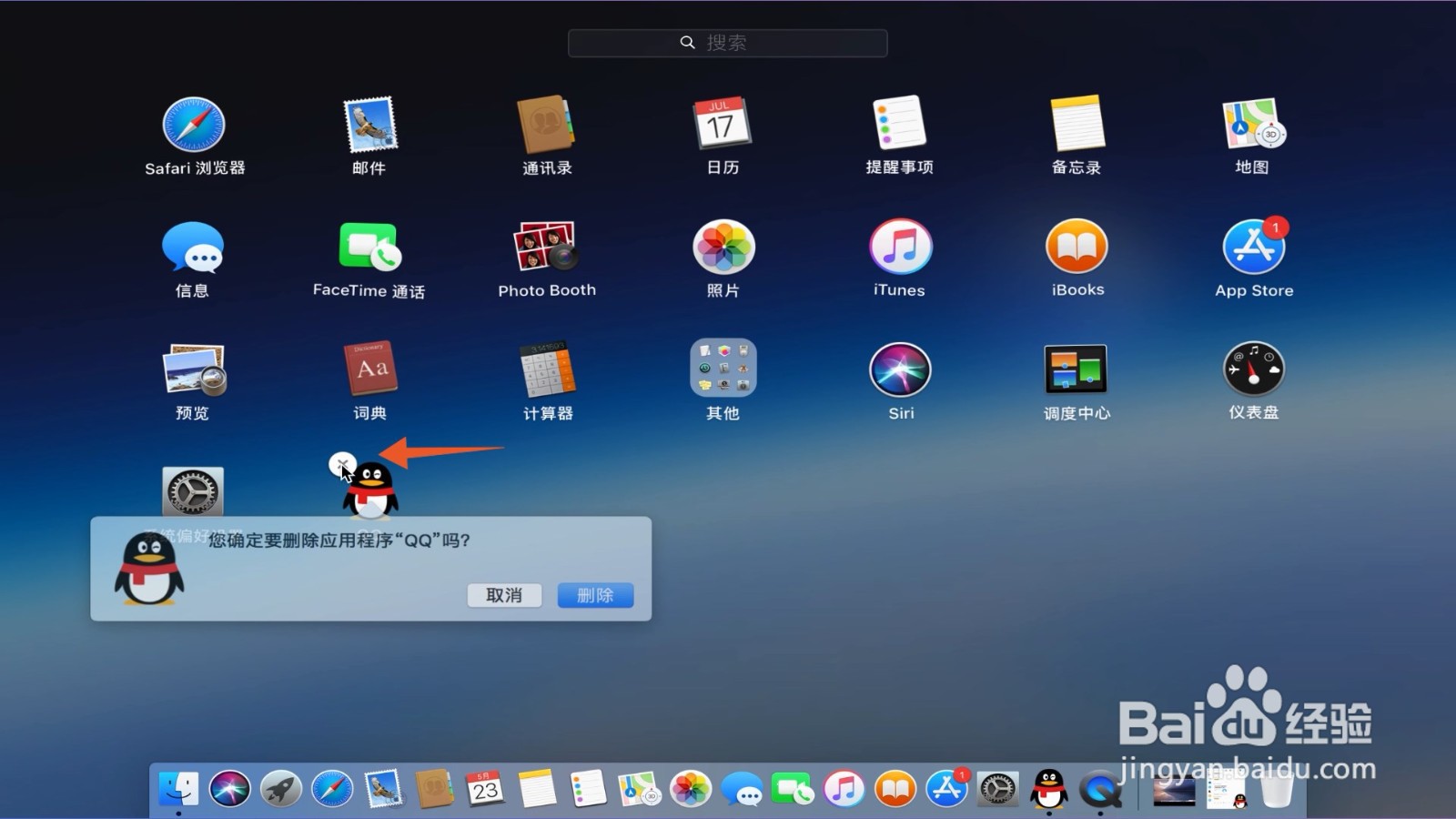
Task: Open App Store in the Launchpad grid
Action: [x=1254, y=247]
